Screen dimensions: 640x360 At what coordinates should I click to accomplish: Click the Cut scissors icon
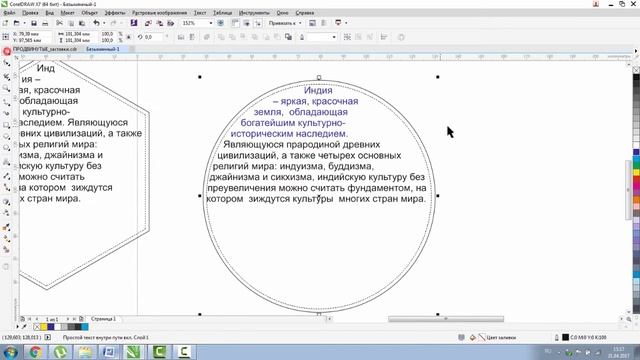coord(60,23)
